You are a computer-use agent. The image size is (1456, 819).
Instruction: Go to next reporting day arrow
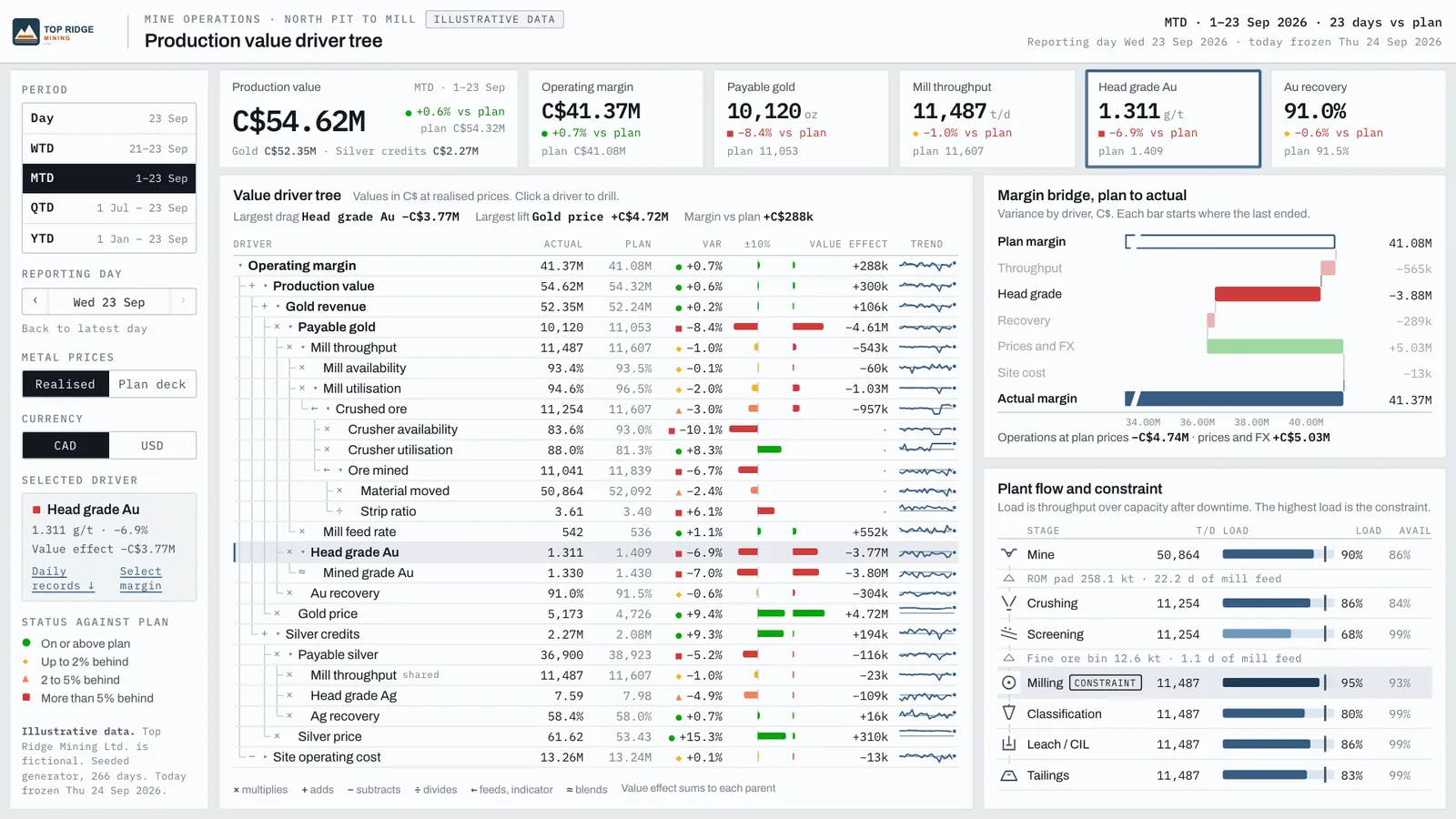[183, 301]
